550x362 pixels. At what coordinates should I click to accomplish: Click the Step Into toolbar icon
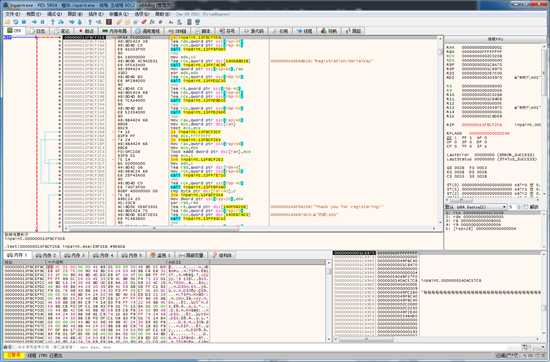[x=53, y=22]
